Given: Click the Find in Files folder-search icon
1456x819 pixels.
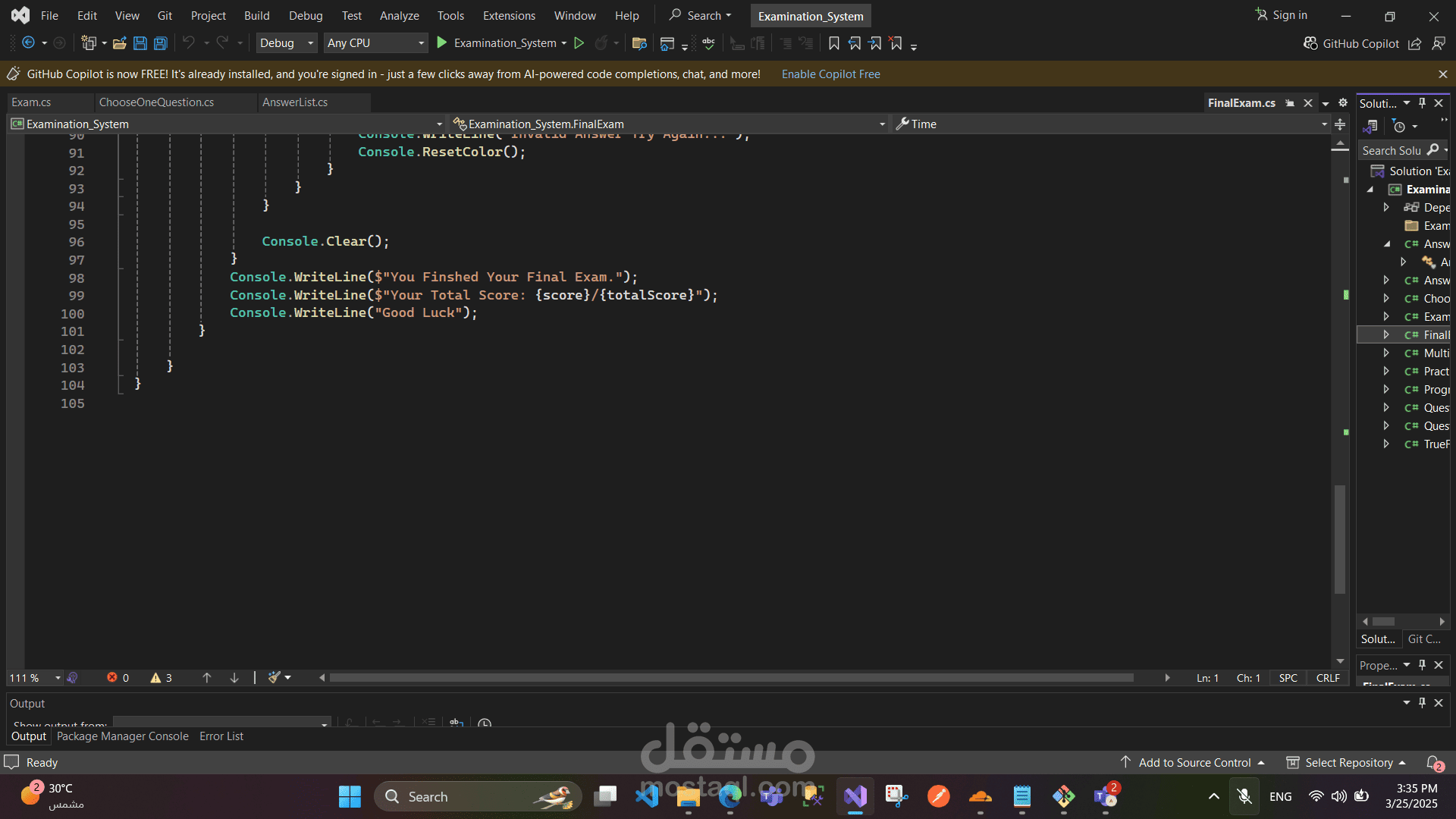Looking at the screenshot, I should coord(639,43).
